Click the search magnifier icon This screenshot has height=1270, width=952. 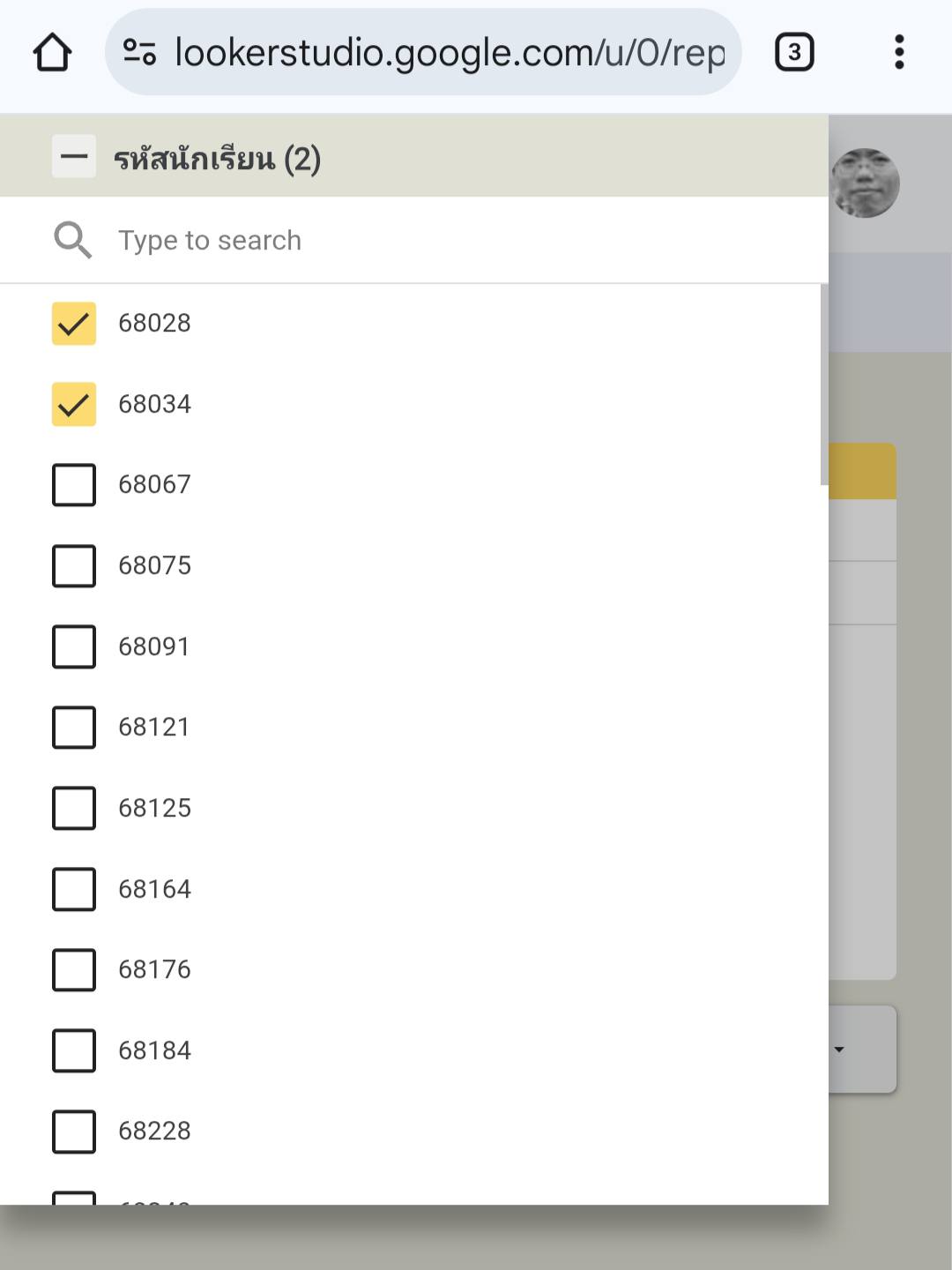72,240
